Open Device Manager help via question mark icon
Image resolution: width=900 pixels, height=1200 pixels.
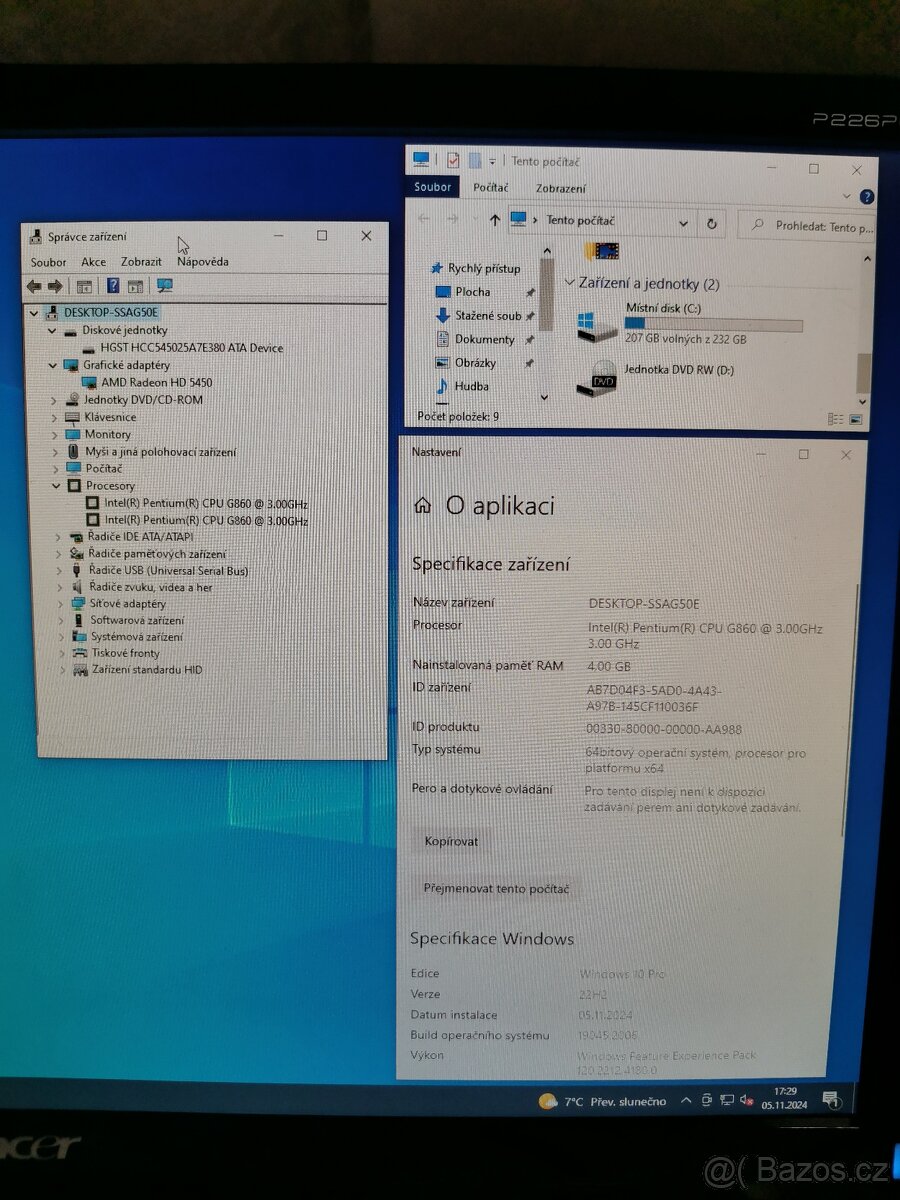click(113, 287)
